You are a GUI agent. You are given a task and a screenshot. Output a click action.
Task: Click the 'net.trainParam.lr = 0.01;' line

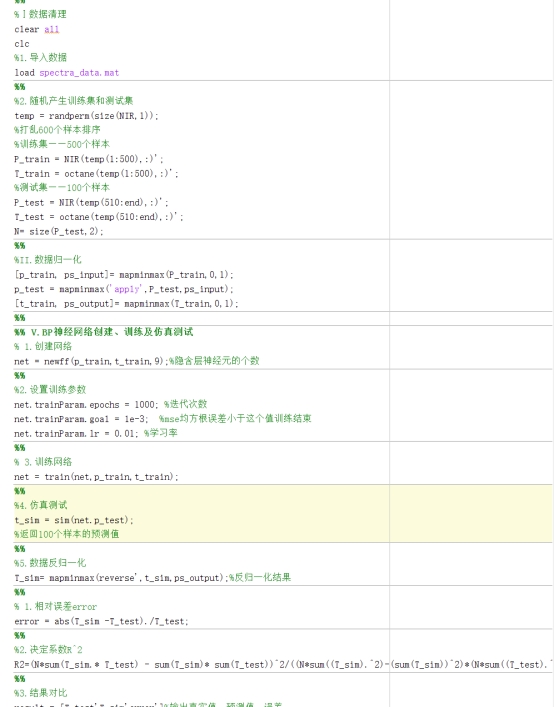[x=96, y=433]
